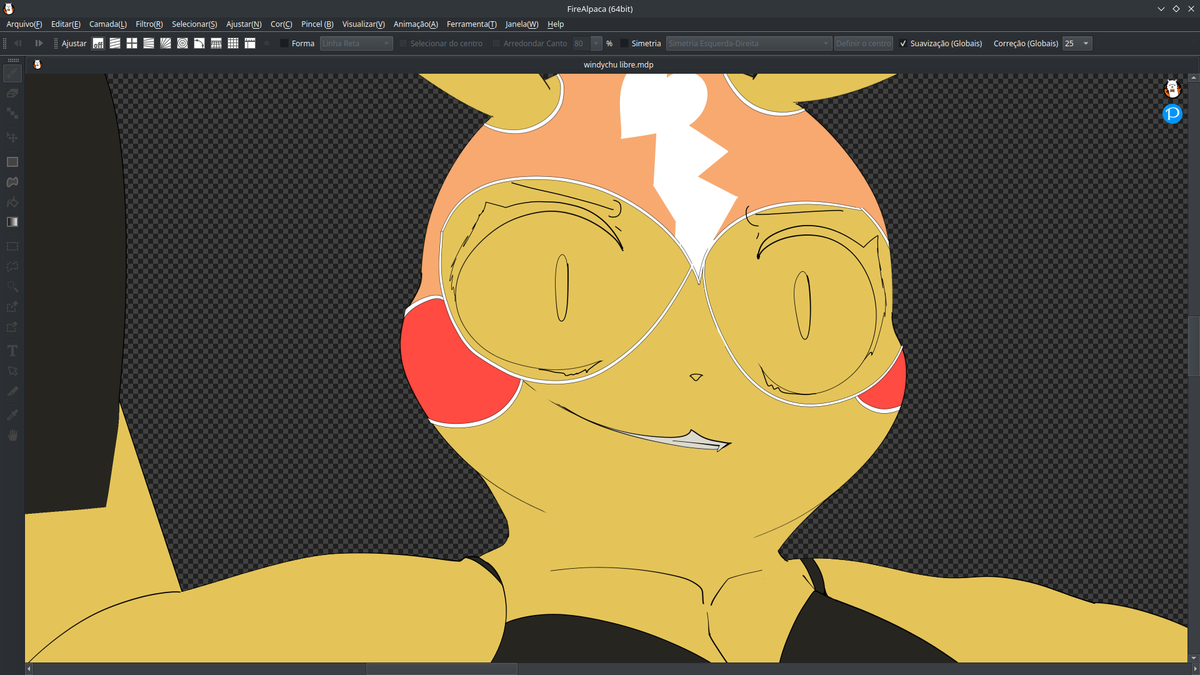
Task: Click the horizontal canvas scrollbar thumb
Action: tap(441, 669)
